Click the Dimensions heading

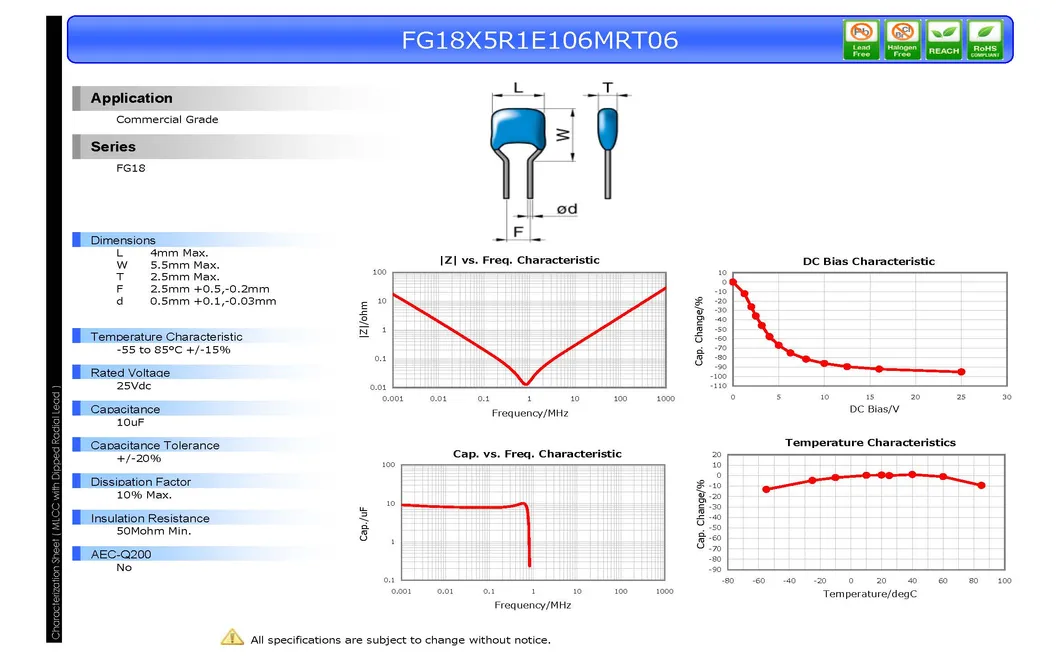(x=123, y=240)
